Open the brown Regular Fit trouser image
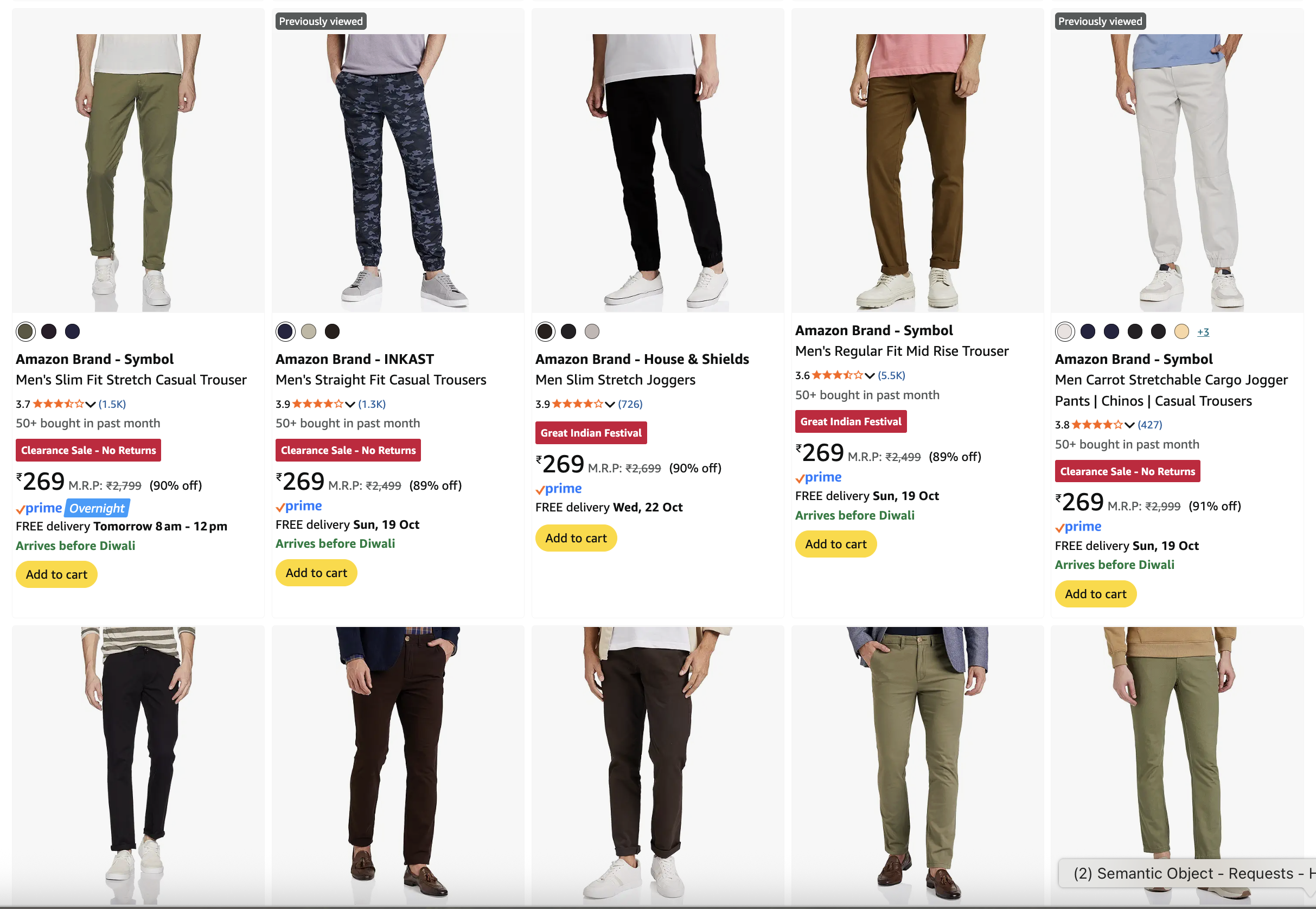The height and width of the screenshot is (909, 1316). pyautogui.click(x=917, y=171)
